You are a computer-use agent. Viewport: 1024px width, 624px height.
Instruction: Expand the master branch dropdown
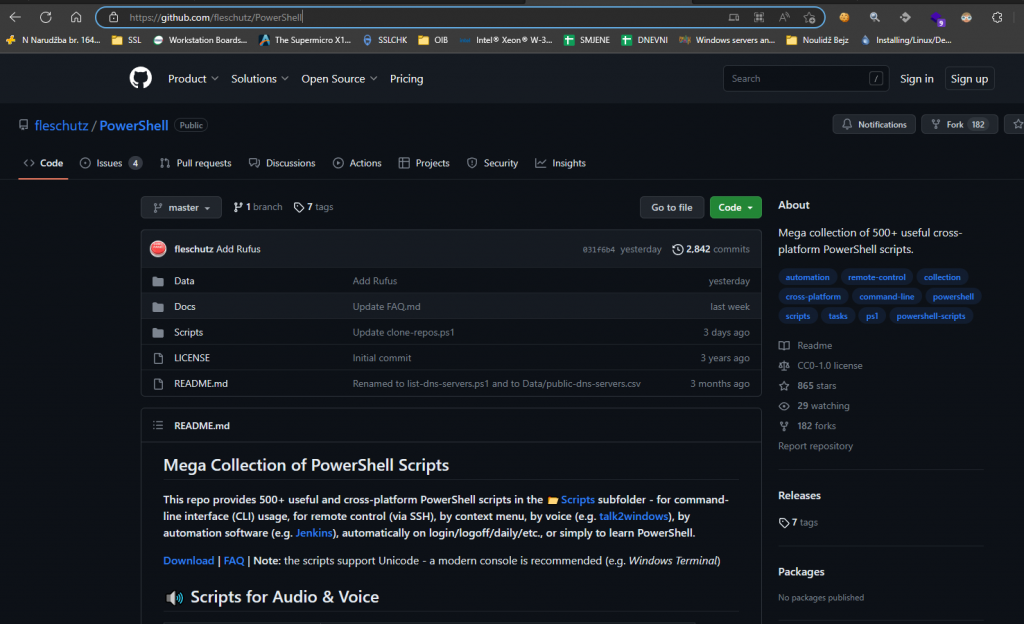click(181, 208)
